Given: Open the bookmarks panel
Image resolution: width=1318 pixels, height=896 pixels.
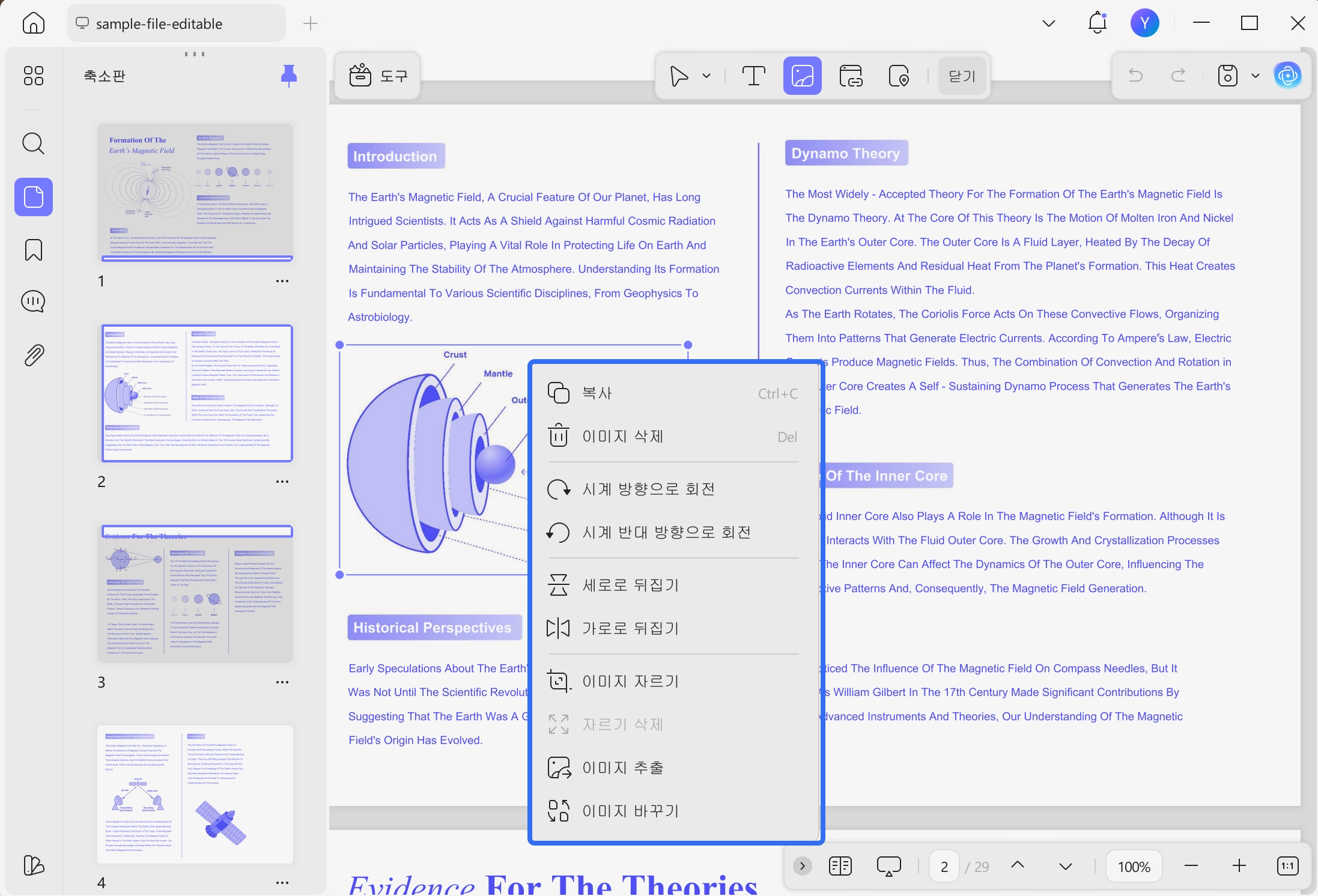Looking at the screenshot, I should point(34,250).
